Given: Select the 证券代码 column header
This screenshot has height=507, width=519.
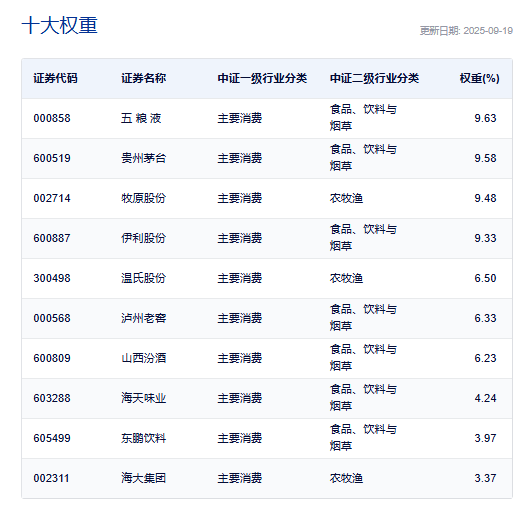Looking at the screenshot, I should pyautogui.click(x=55, y=78).
